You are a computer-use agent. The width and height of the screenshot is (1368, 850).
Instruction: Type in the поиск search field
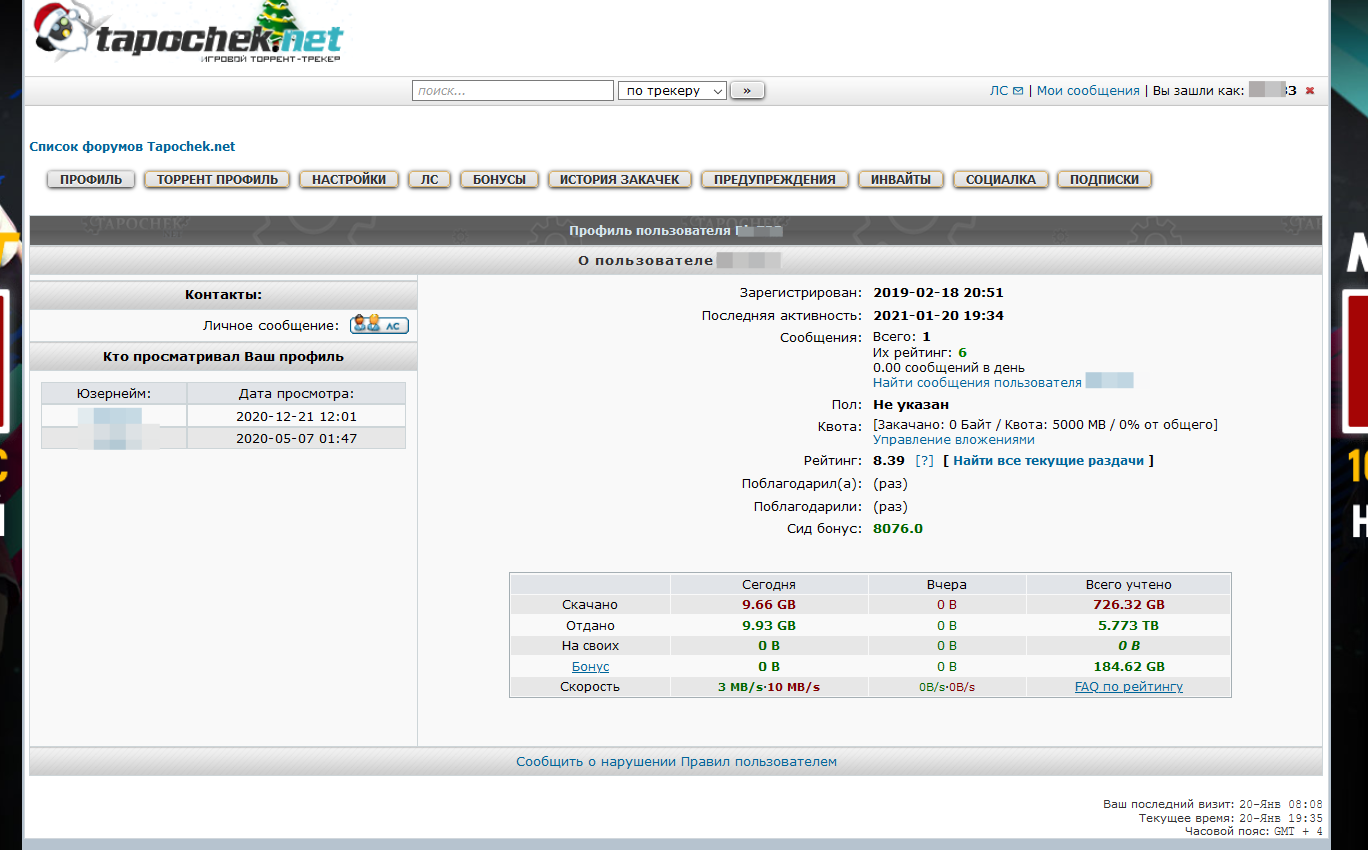click(512, 91)
